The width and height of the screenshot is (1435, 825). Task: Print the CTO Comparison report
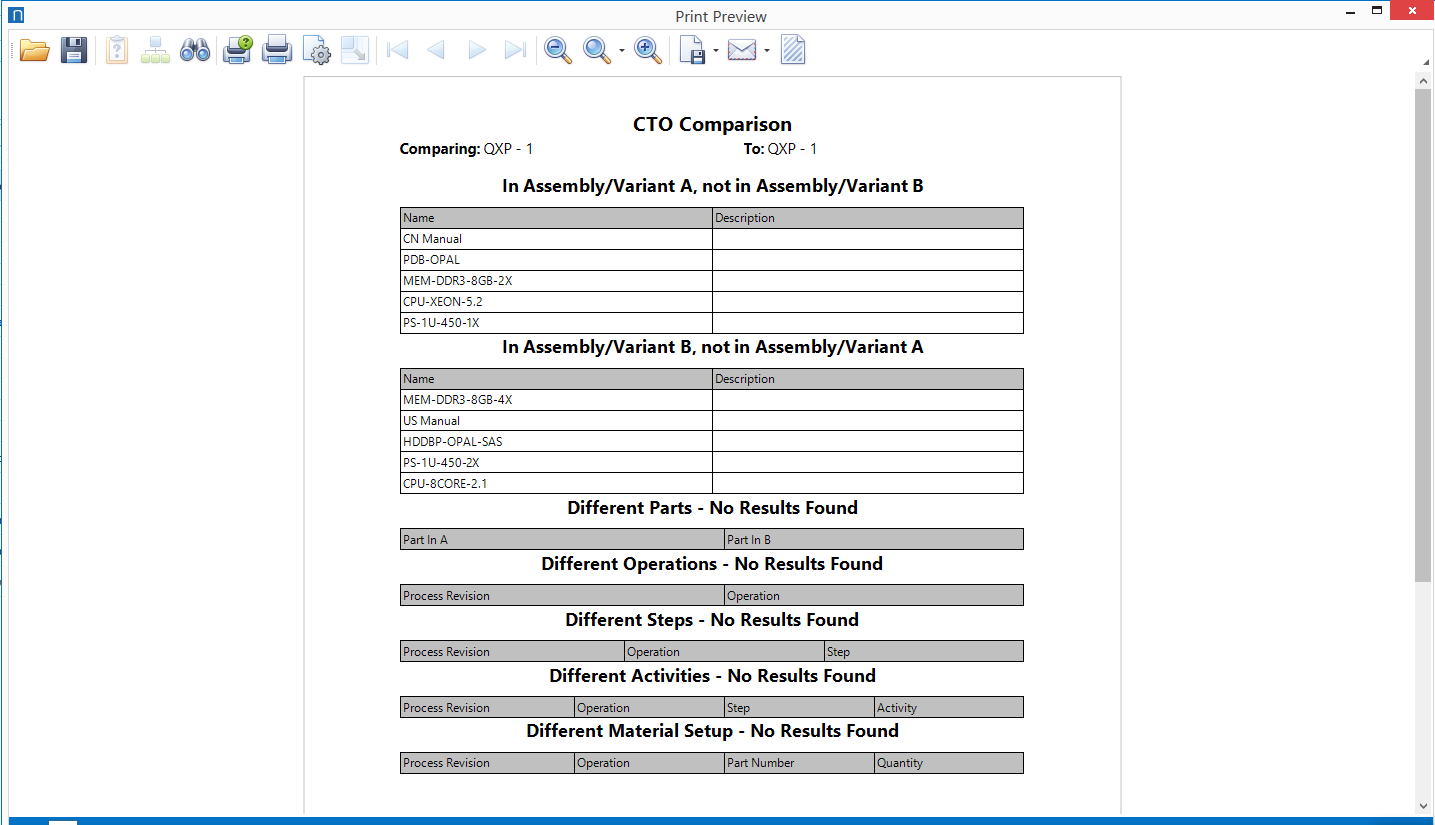(277, 49)
